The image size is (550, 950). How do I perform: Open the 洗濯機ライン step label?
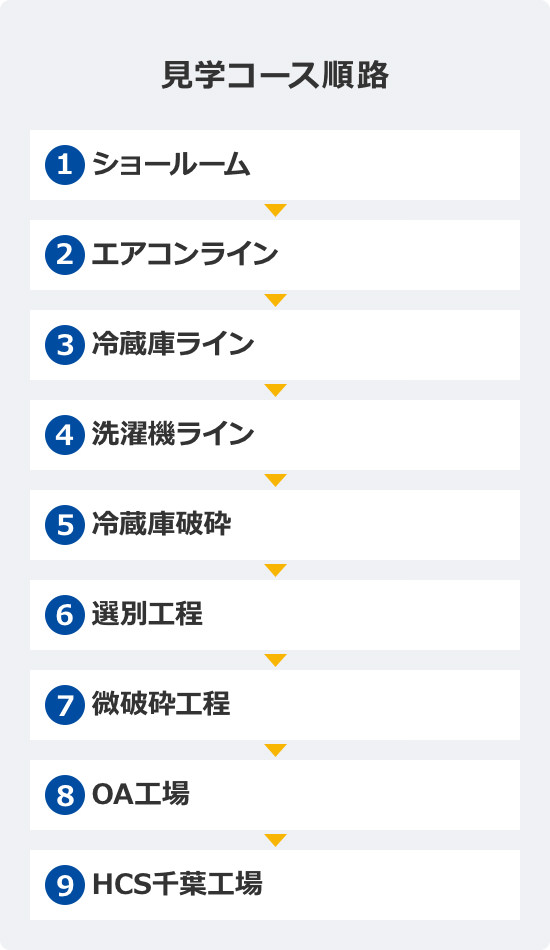(173, 434)
